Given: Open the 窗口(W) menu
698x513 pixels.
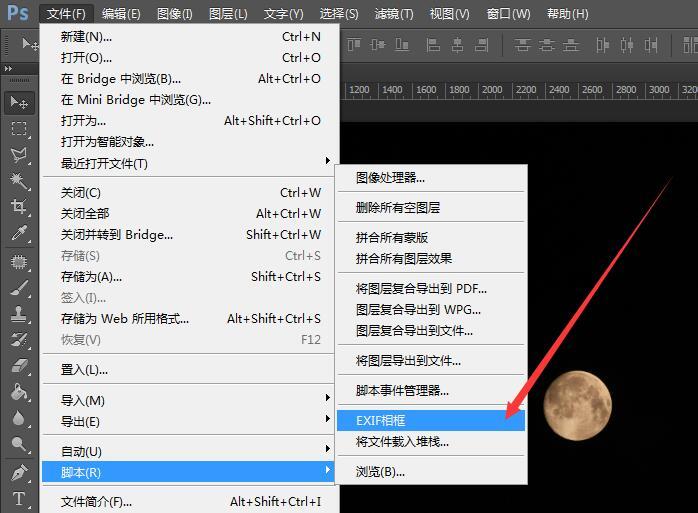Looking at the screenshot, I should click(508, 14).
